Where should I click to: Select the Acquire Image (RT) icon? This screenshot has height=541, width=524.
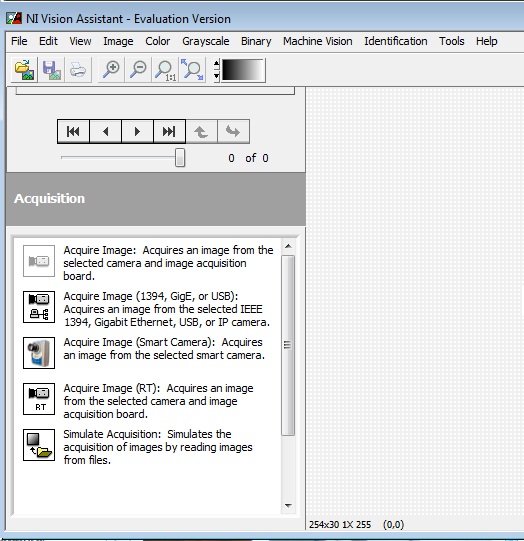tap(39, 399)
